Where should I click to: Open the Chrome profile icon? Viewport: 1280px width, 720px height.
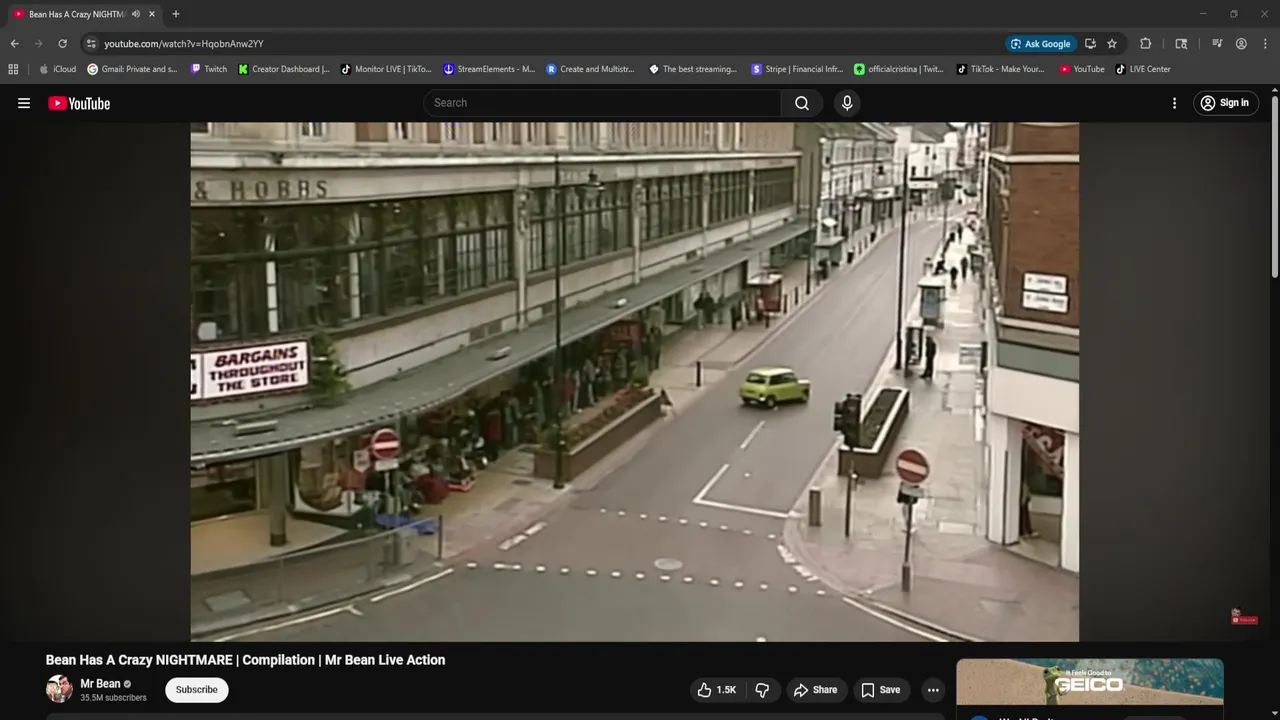pos(1241,44)
